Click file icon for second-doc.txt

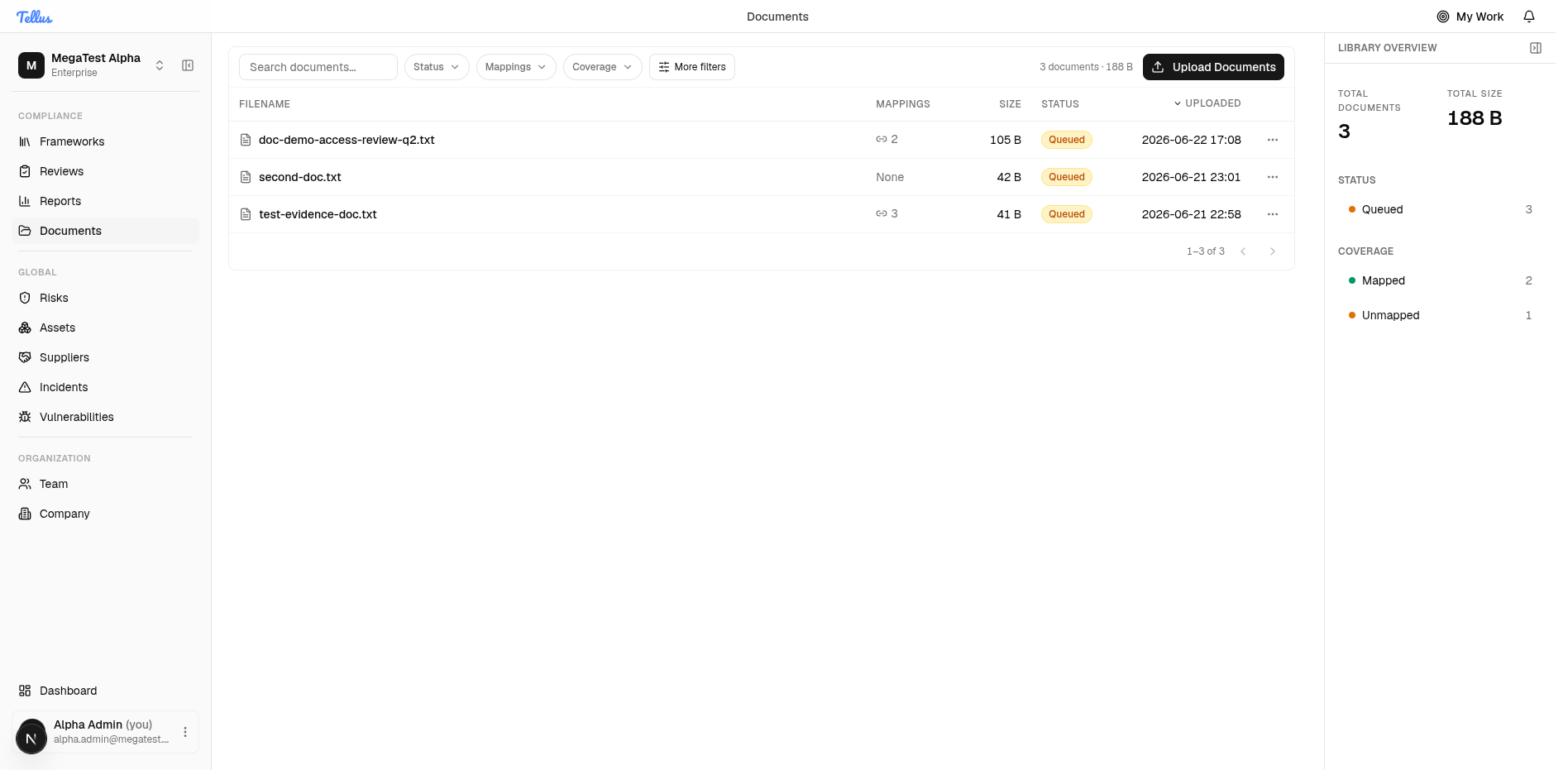click(x=246, y=177)
